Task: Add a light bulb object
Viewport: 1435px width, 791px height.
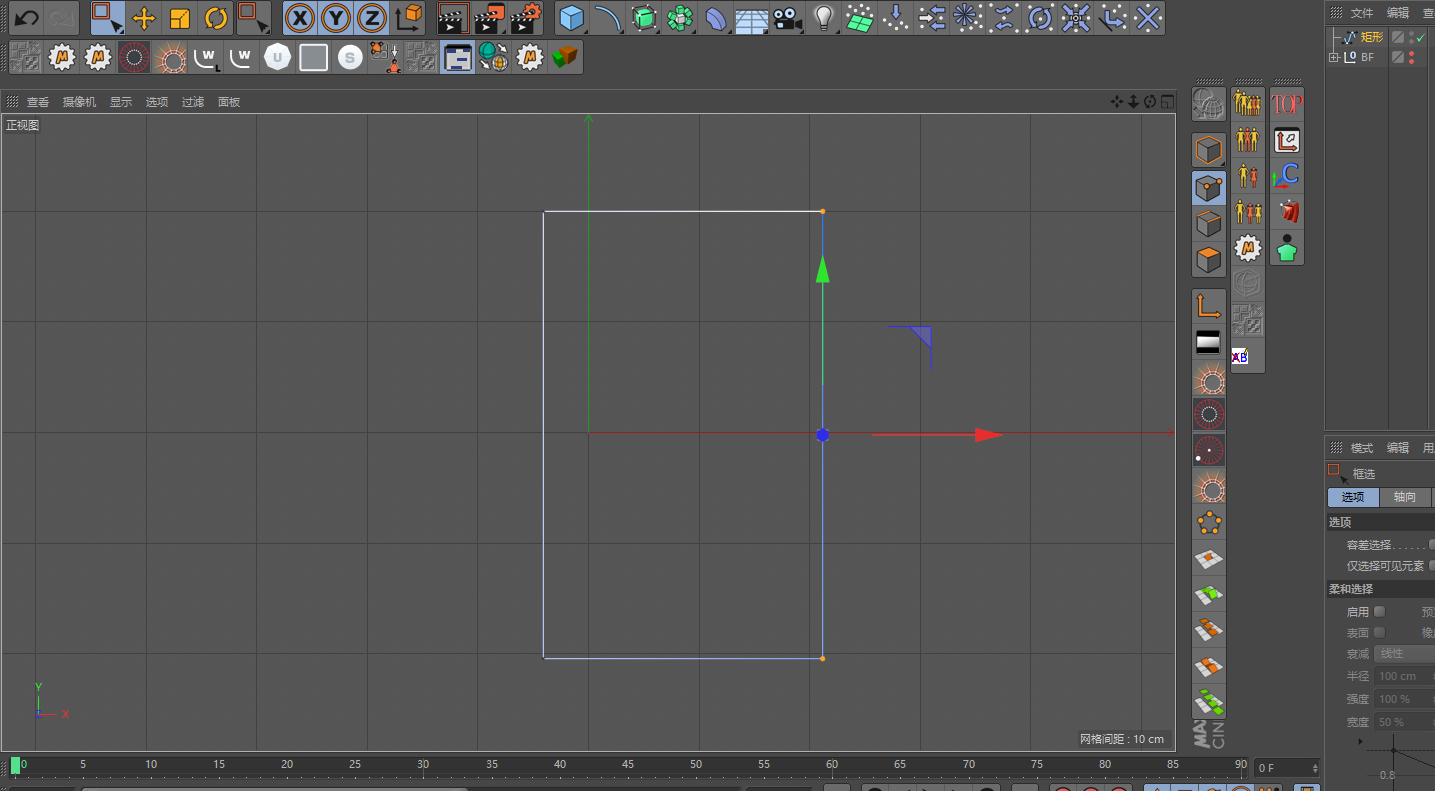Action: [x=824, y=18]
